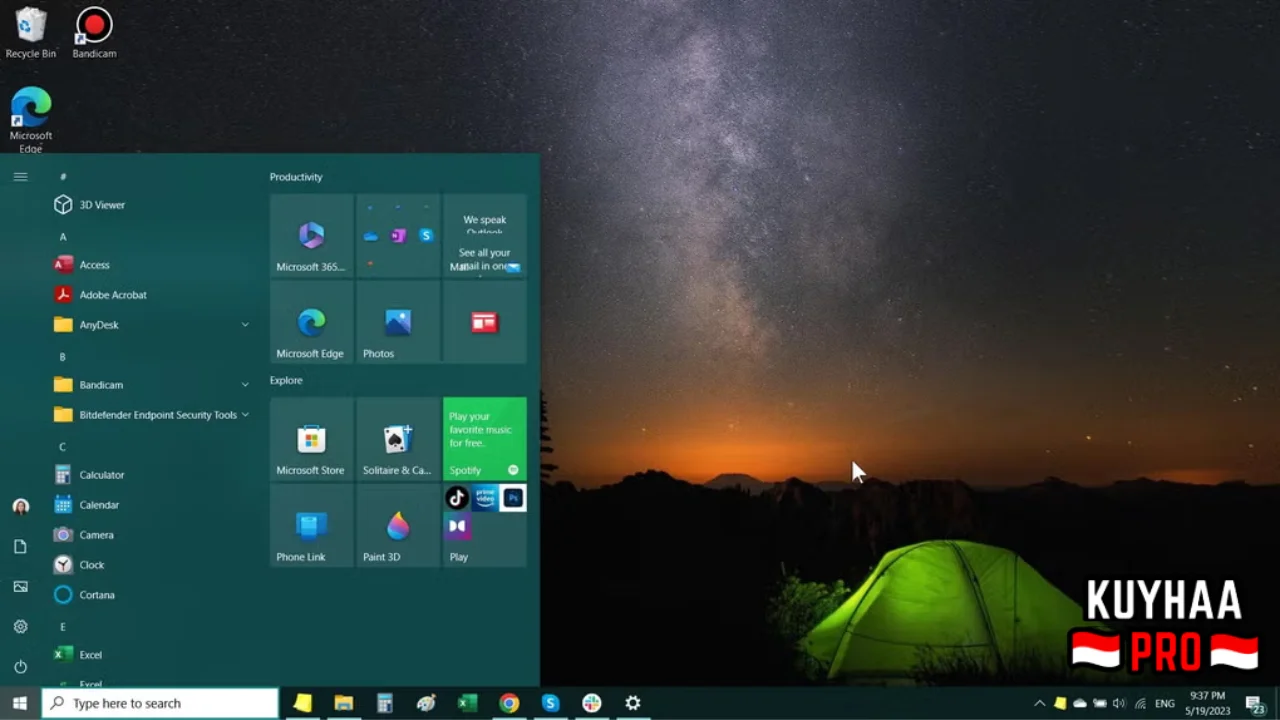Click the letter B heading in app list

(x=63, y=357)
